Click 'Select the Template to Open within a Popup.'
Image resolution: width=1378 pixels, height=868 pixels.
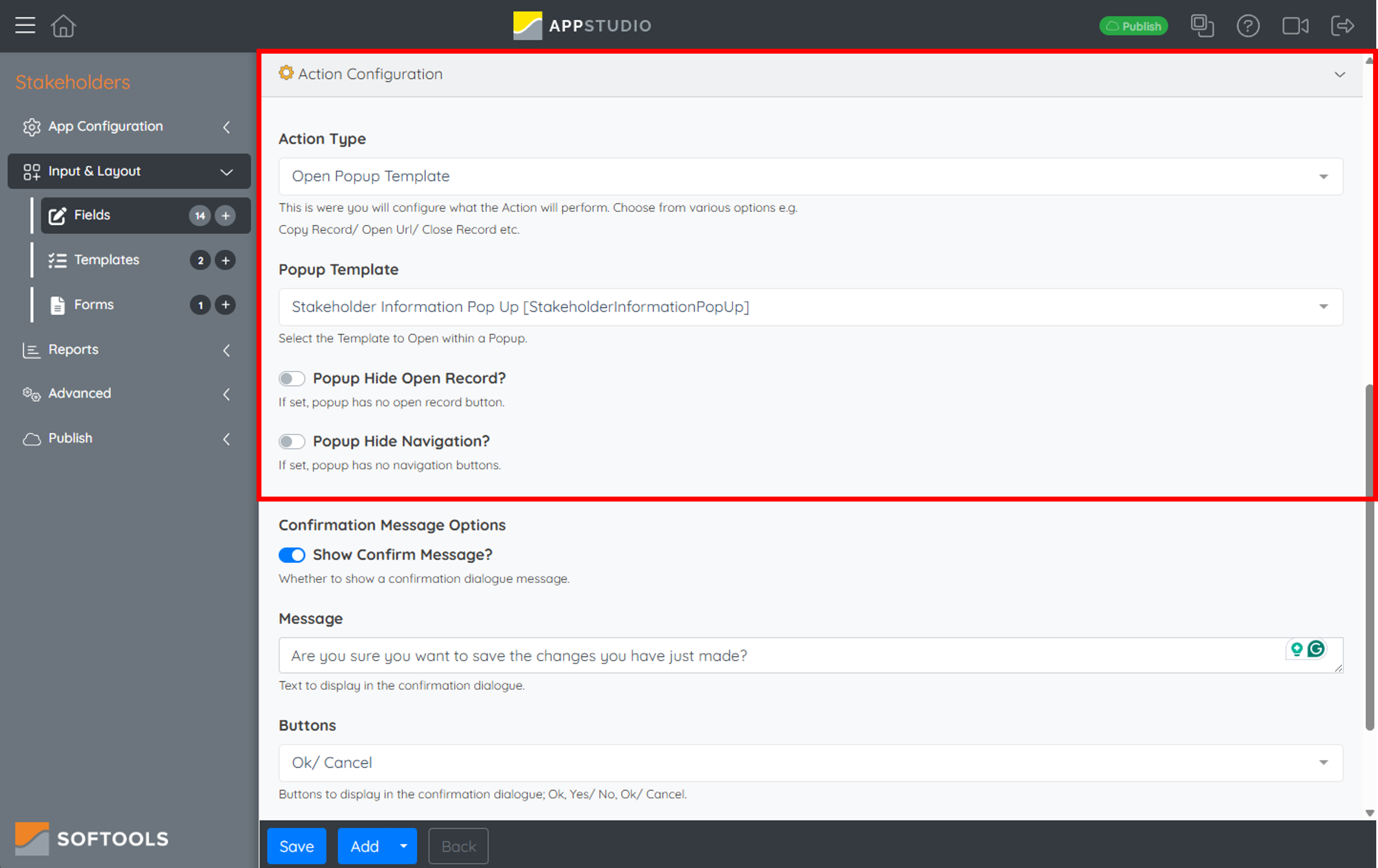tap(403, 338)
